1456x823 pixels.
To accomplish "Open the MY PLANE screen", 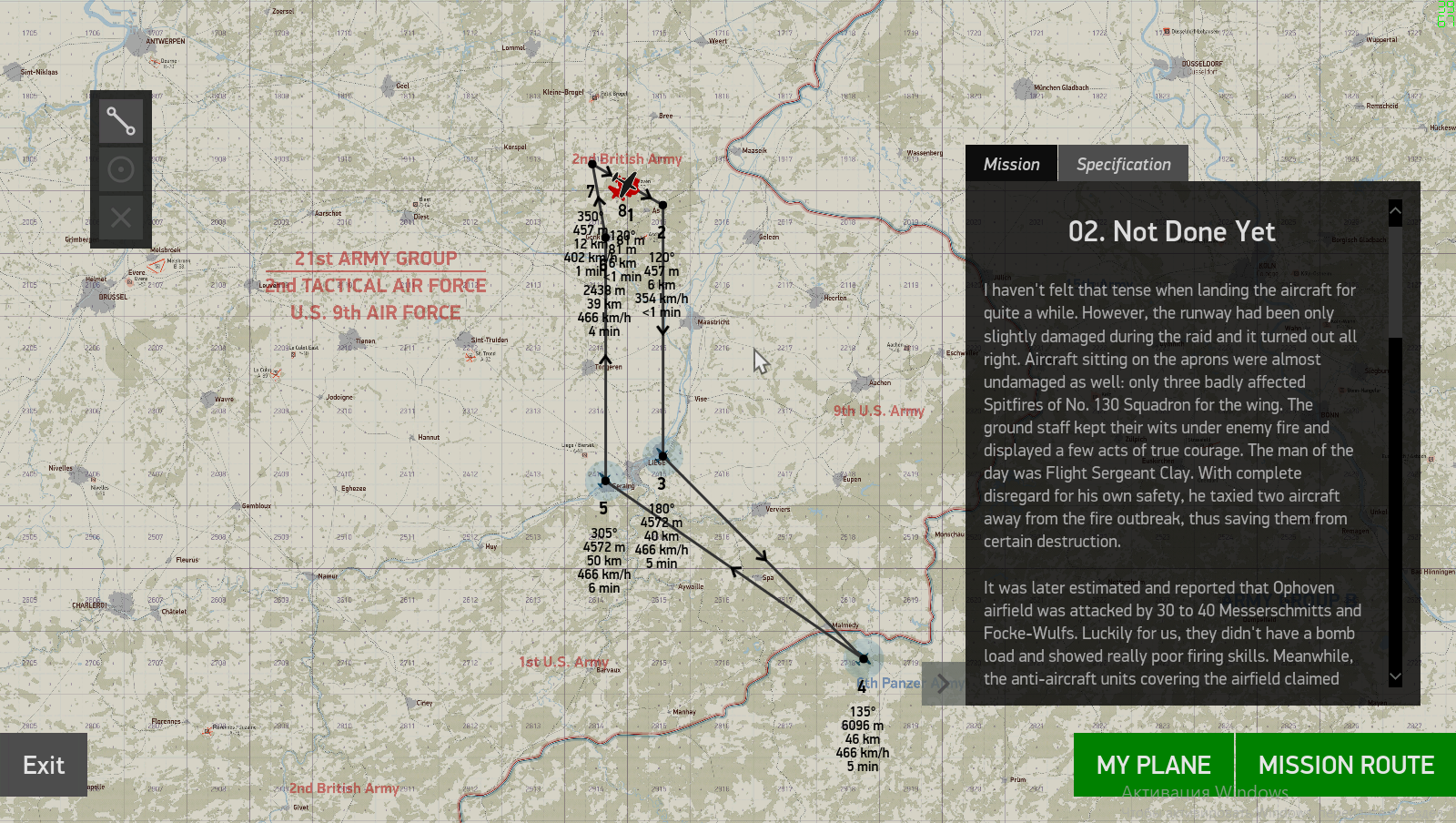I will [1153, 765].
